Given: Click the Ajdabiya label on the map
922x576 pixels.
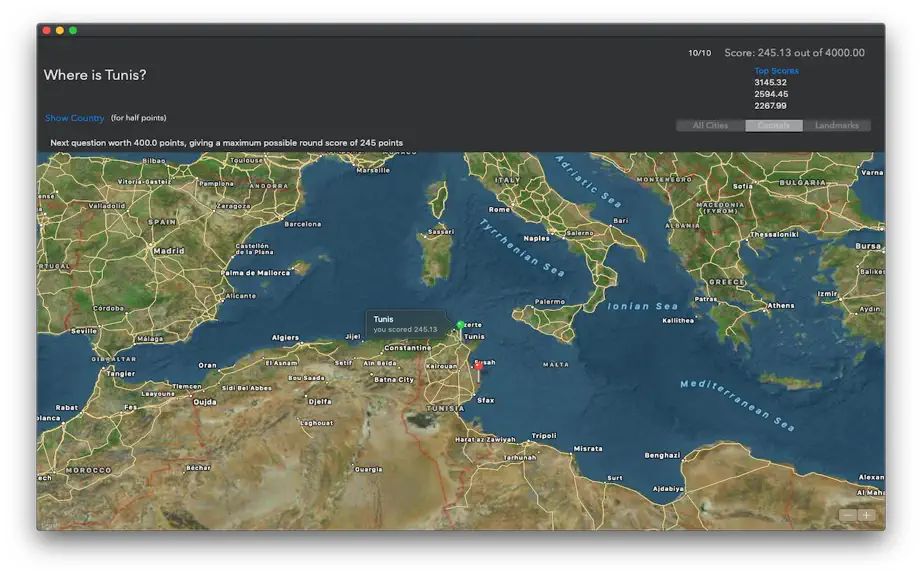Looking at the screenshot, I should pos(668,488).
